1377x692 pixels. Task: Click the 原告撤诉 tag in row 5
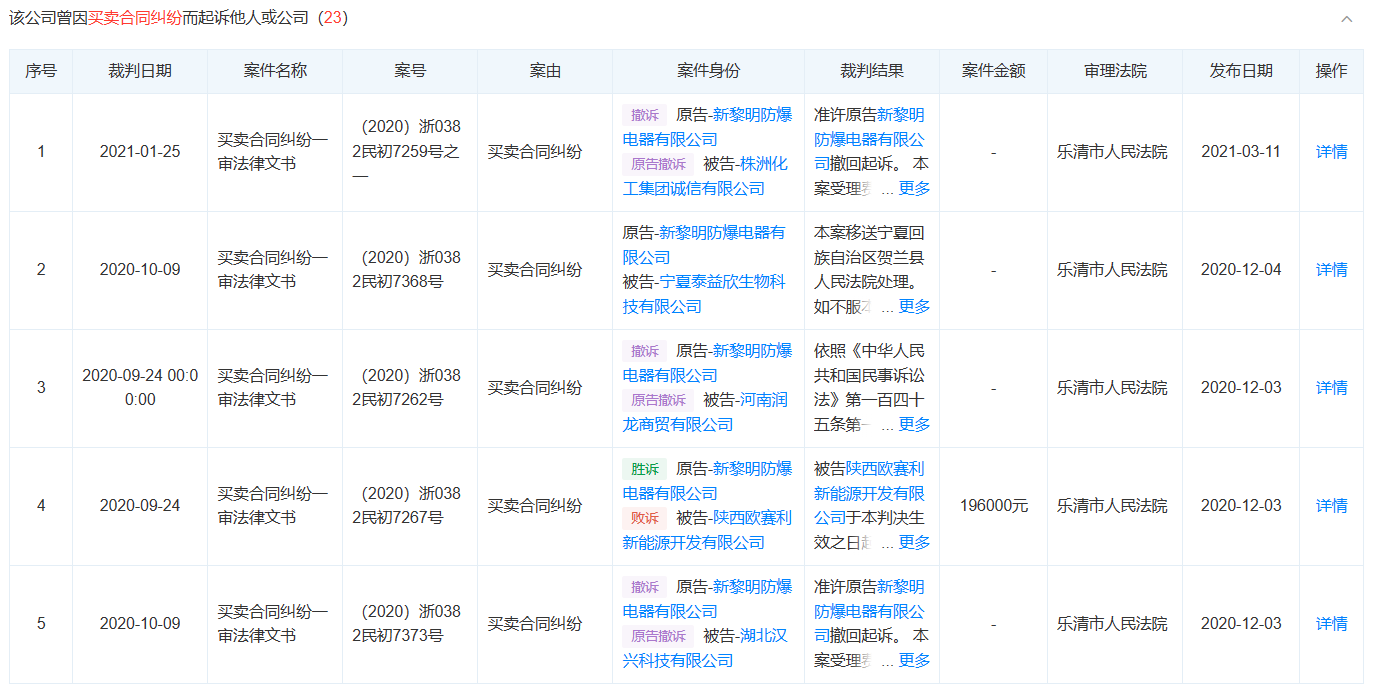click(658, 636)
